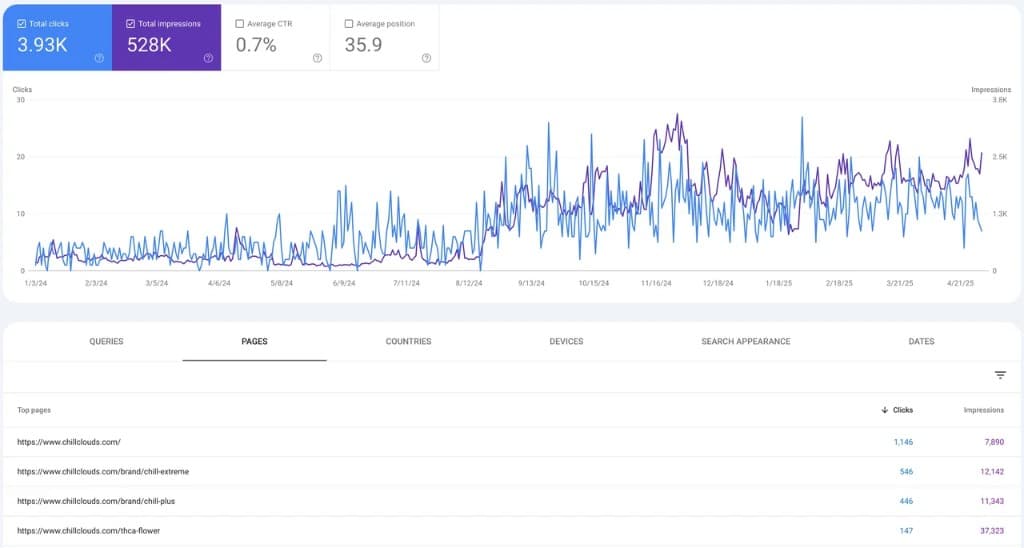This screenshot has width=1024, height=548.
Task: Click the 11/16/24 date on chart axis
Action: pos(656,283)
